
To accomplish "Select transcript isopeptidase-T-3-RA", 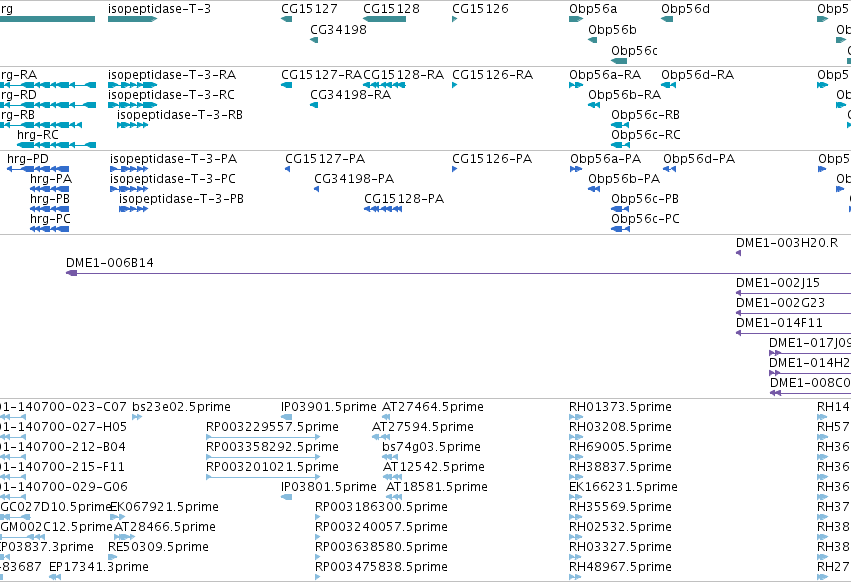I will [x=172, y=74].
